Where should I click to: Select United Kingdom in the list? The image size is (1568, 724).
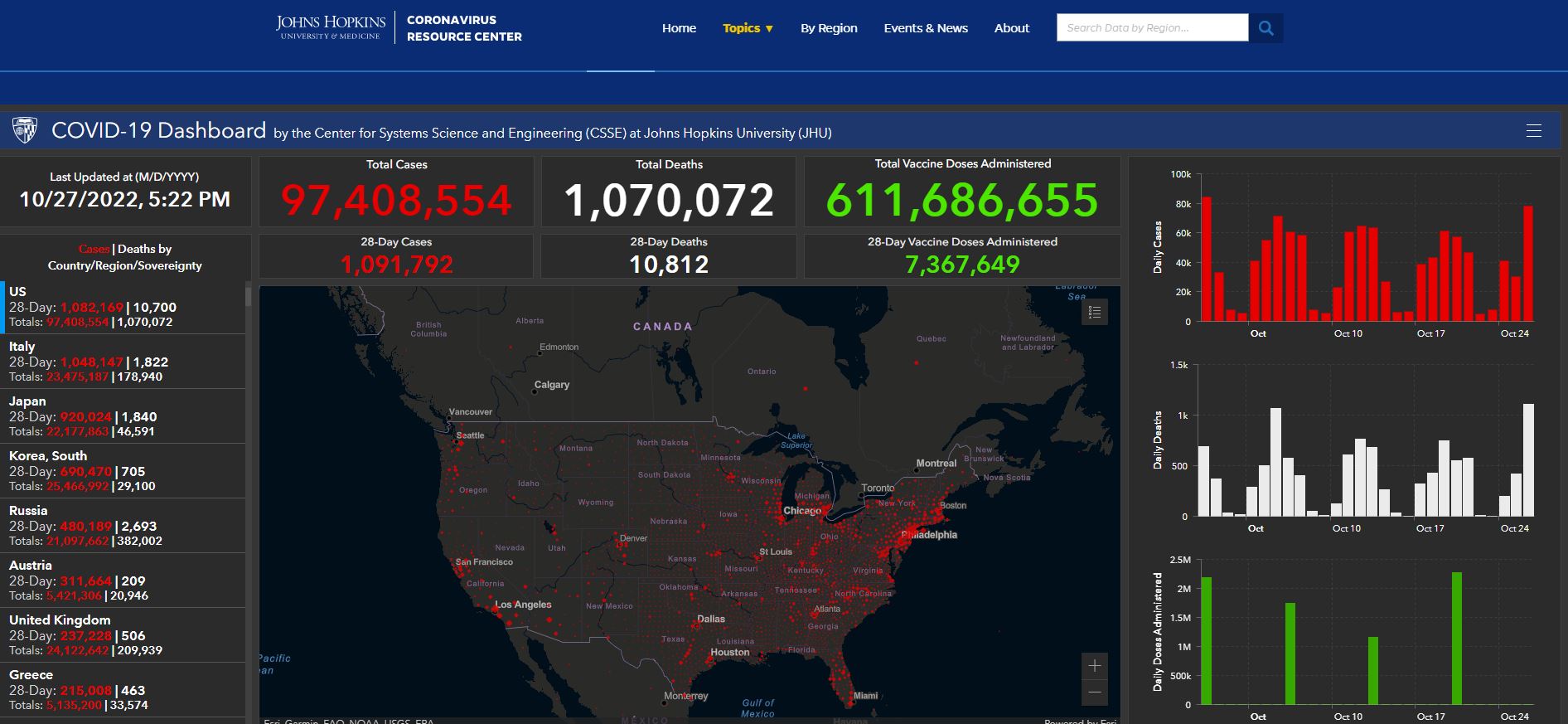click(x=123, y=635)
